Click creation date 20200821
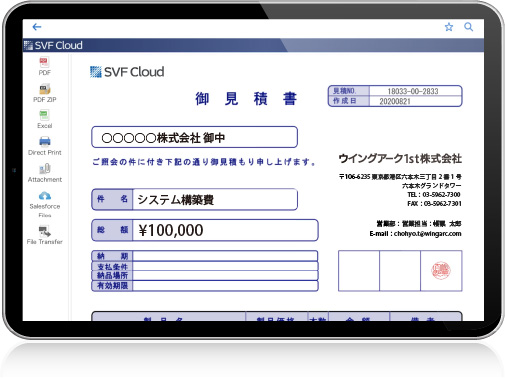Screen dimensions: 505x378 click(395, 101)
